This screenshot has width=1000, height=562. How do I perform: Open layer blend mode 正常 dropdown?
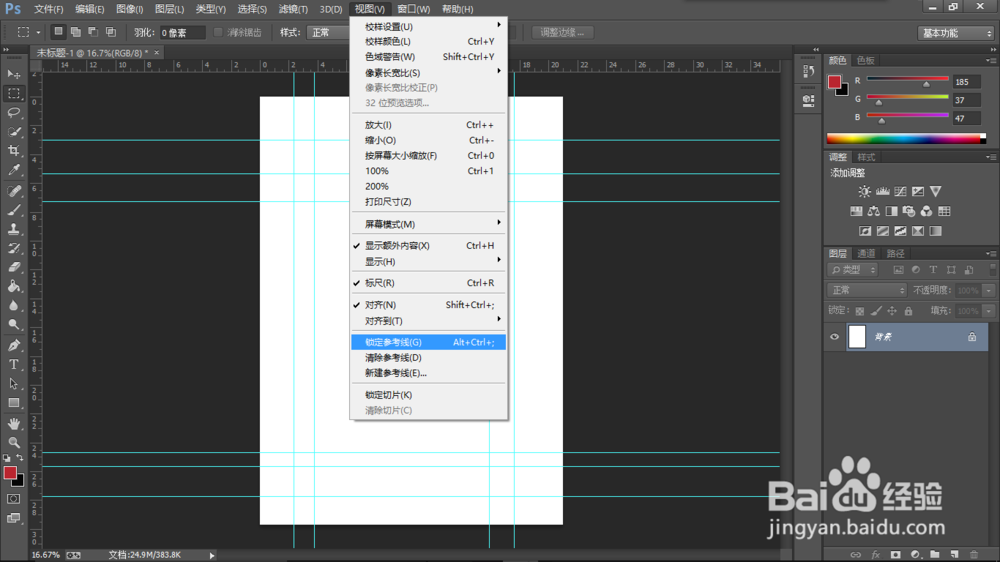(x=867, y=290)
